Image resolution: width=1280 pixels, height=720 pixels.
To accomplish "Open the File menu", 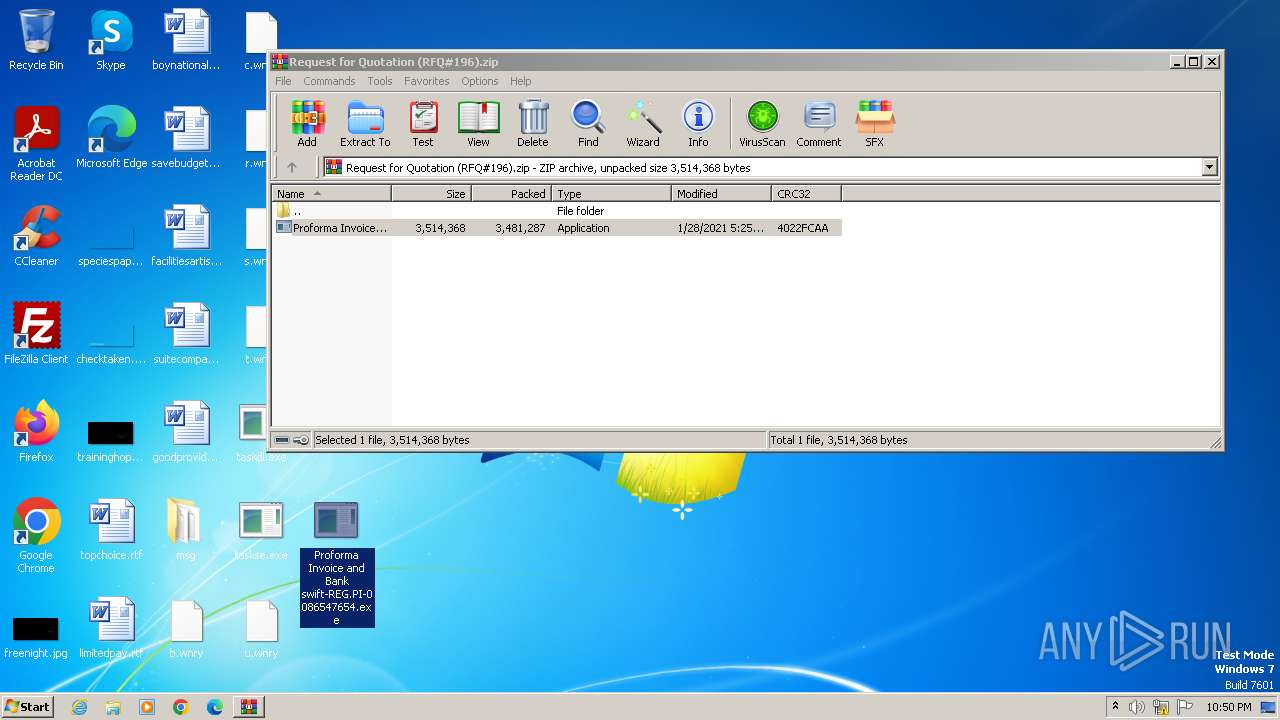I will tap(283, 81).
